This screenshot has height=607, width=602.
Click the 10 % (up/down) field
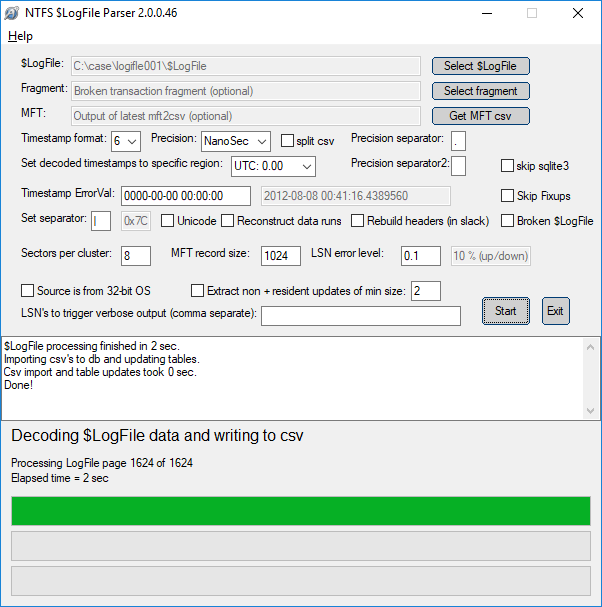tap(491, 256)
